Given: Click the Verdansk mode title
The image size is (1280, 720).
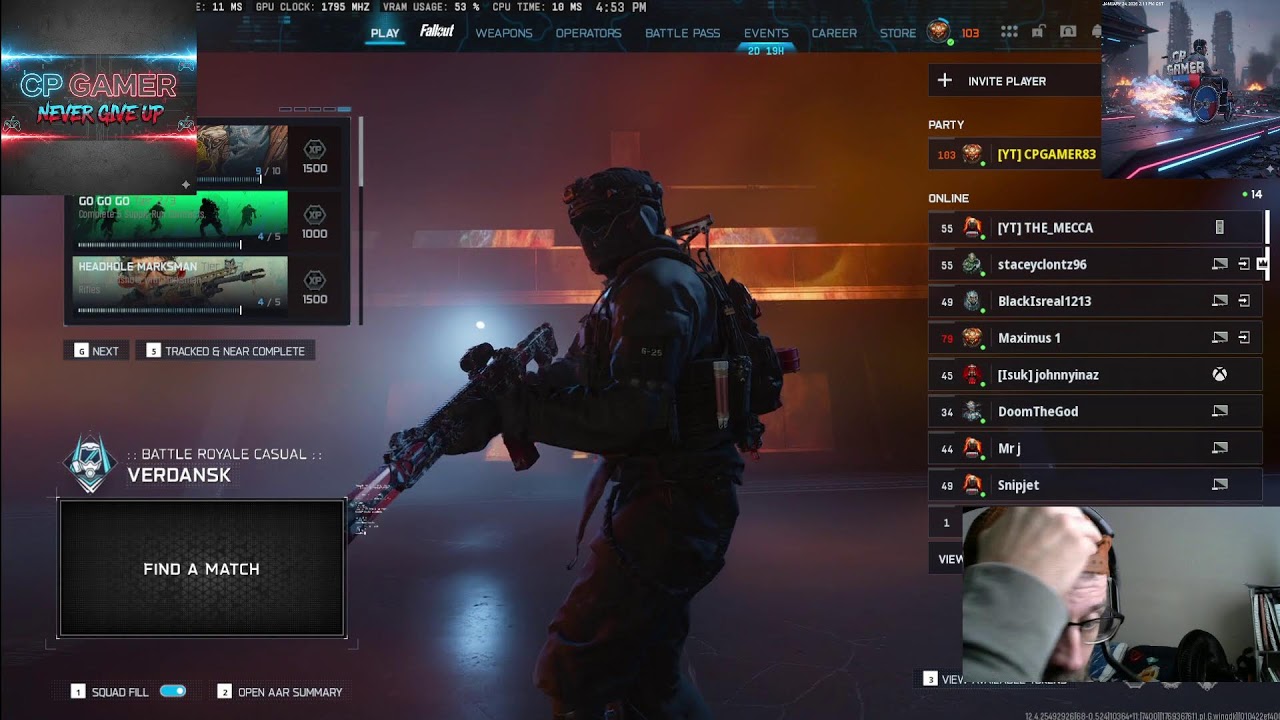Looking at the screenshot, I should point(179,475).
